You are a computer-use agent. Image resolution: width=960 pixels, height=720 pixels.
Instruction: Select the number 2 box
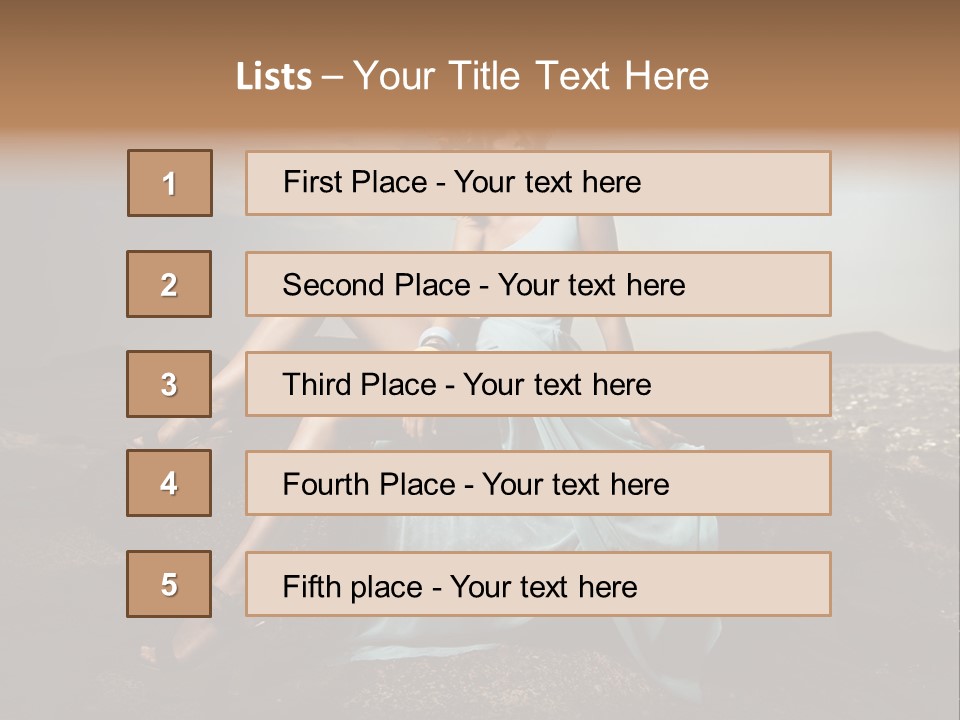coord(169,284)
